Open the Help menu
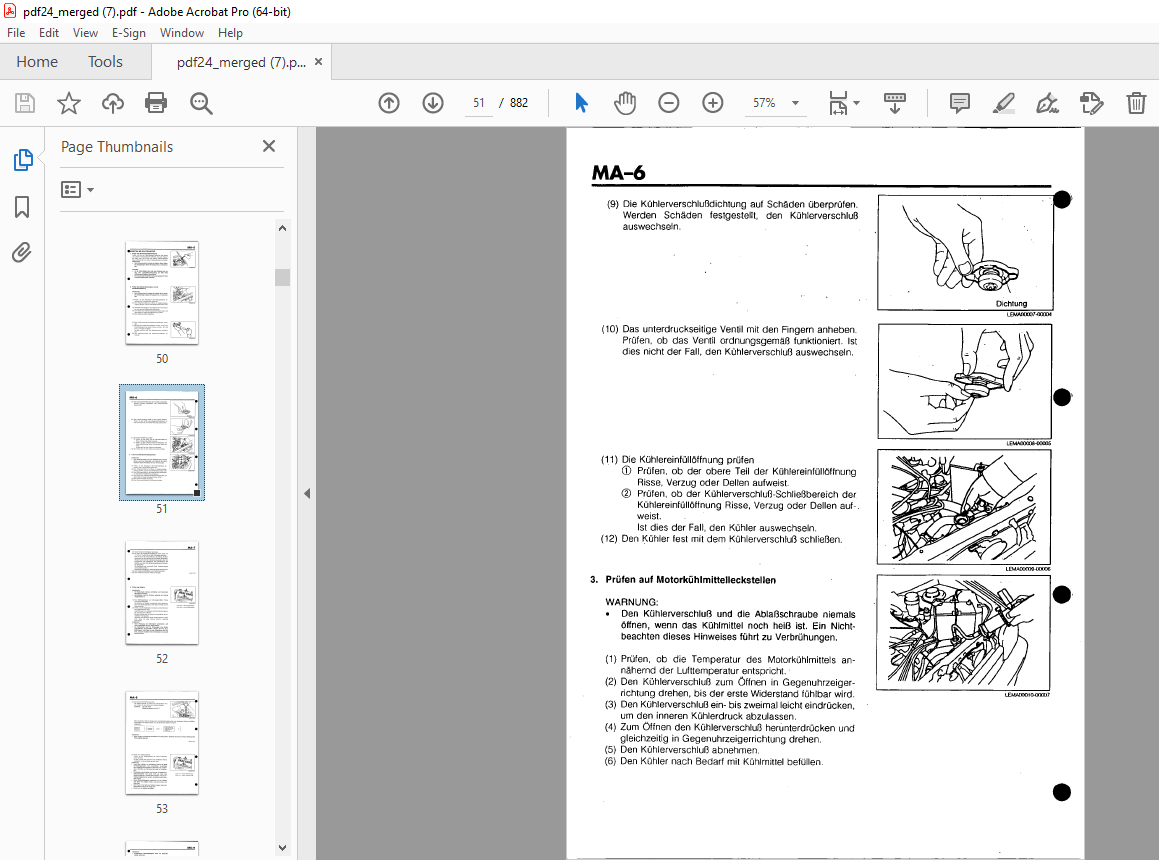The height and width of the screenshot is (860, 1159). (x=230, y=33)
